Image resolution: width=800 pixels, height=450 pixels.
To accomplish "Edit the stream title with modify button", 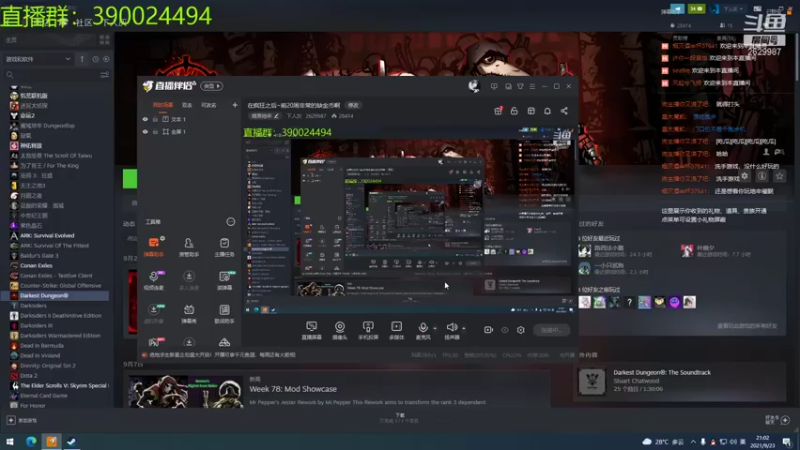I will point(353,105).
